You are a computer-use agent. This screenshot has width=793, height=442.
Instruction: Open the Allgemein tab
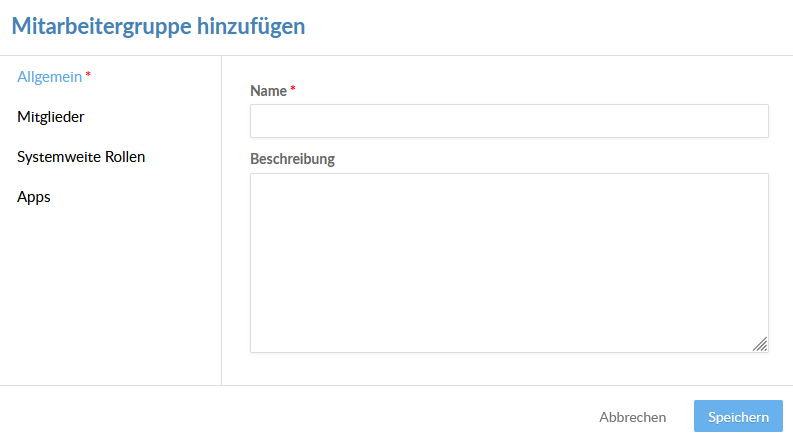[x=50, y=77]
